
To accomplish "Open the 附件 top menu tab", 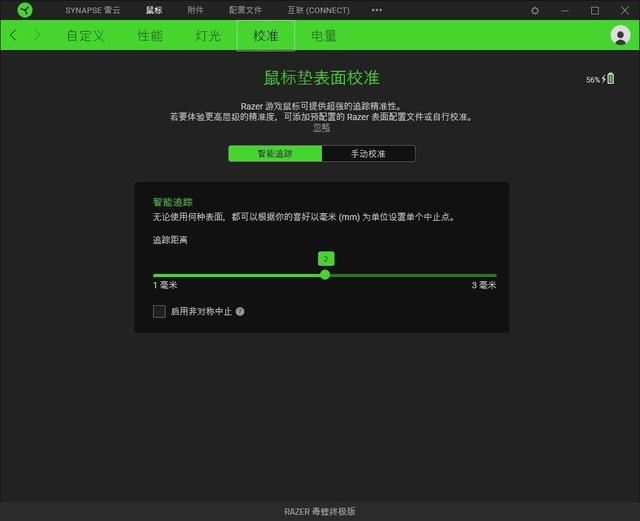I will tap(195, 10).
